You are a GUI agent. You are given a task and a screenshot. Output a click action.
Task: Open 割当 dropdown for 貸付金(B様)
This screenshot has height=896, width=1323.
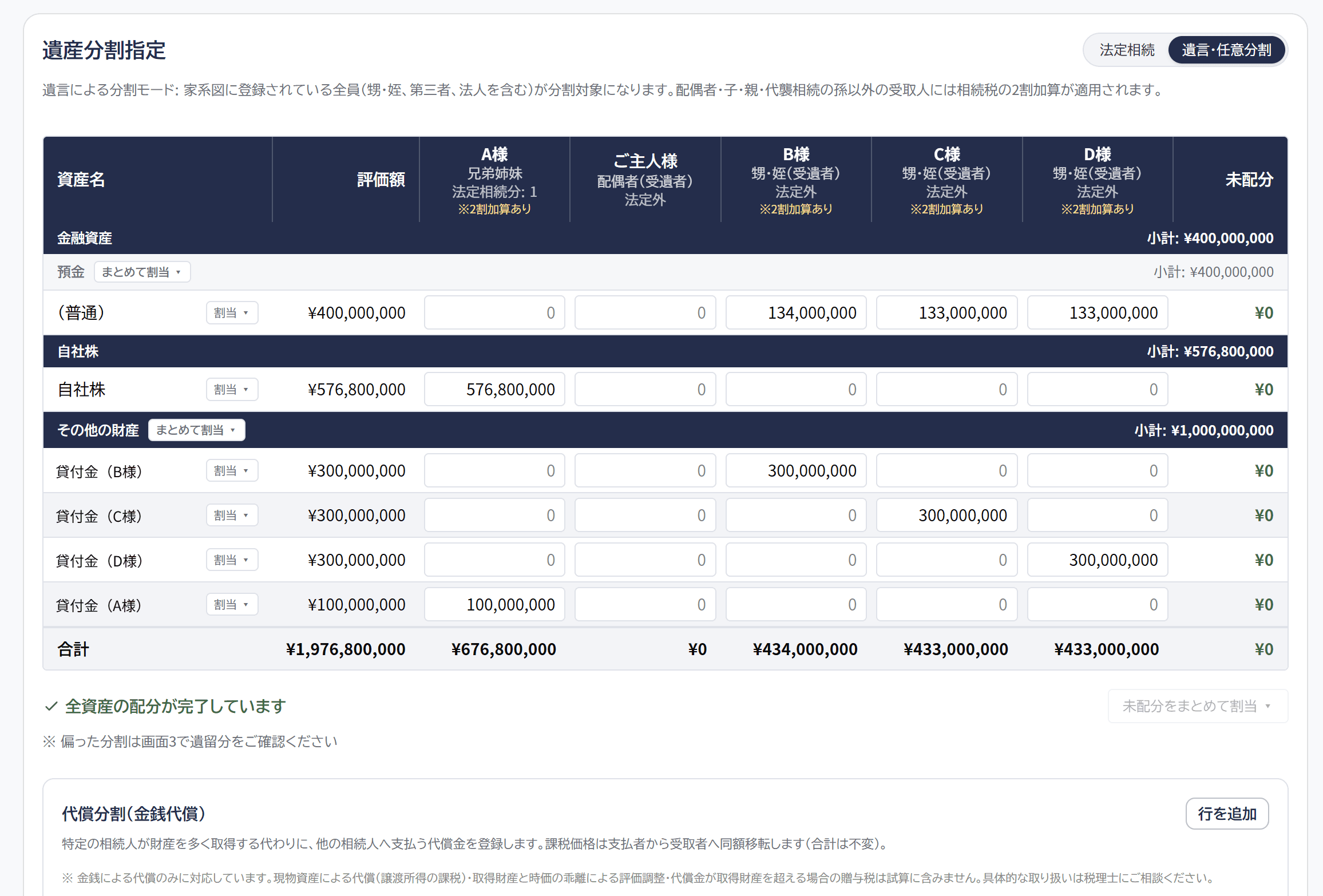pyautogui.click(x=232, y=471)
